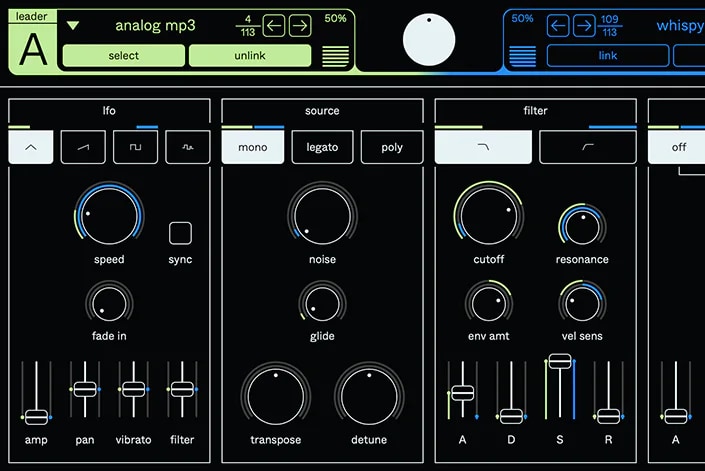Click the green stacked-lines icon for sound A
Image resolution: width=705 pixels, height=471 pixels.
coord(335,56)
